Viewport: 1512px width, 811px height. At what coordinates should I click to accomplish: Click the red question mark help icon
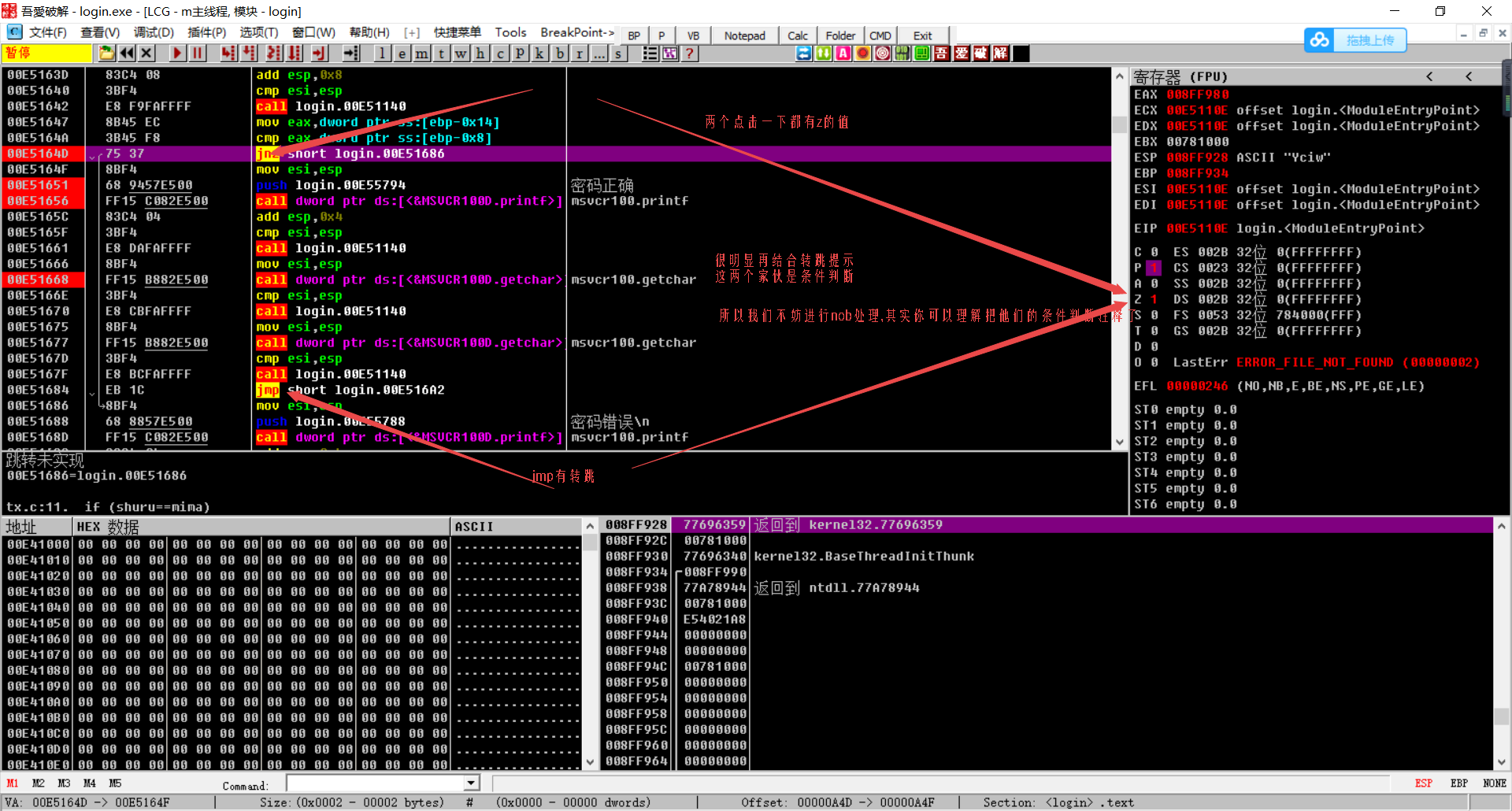(x=689, y=54)
